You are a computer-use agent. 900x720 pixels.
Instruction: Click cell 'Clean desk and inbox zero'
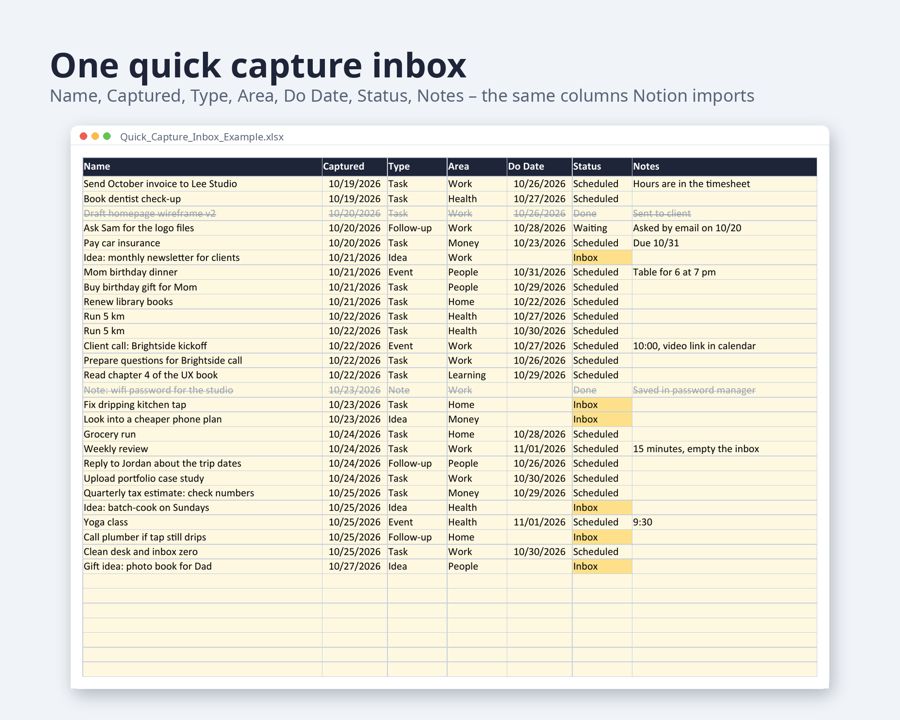tap(203, 552)
